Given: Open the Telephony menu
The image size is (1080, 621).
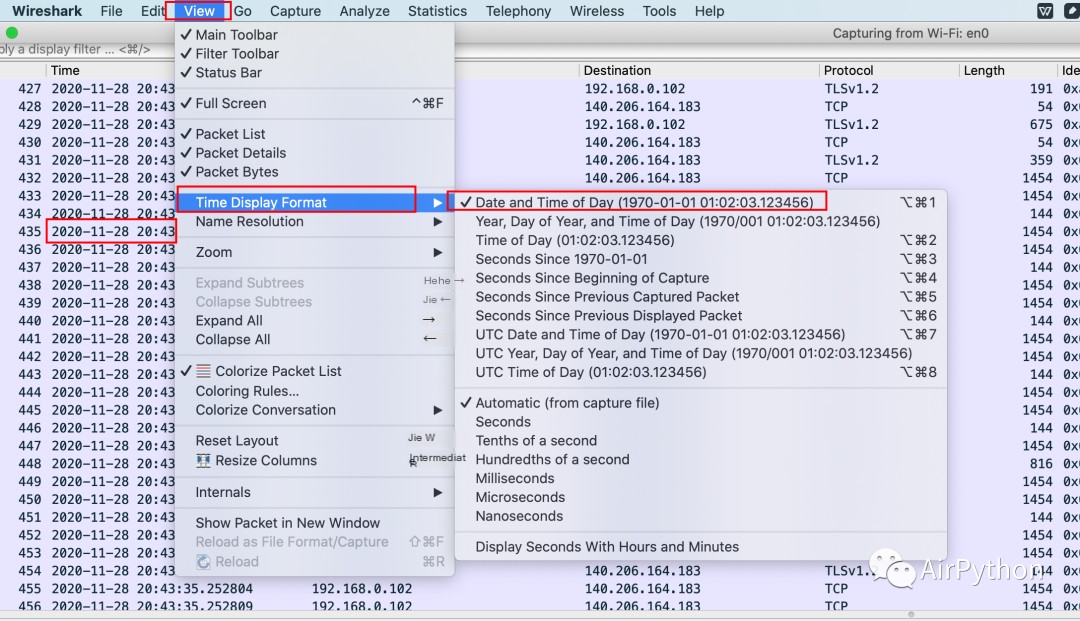Looking at the screenshot, I should click(518, 11).
